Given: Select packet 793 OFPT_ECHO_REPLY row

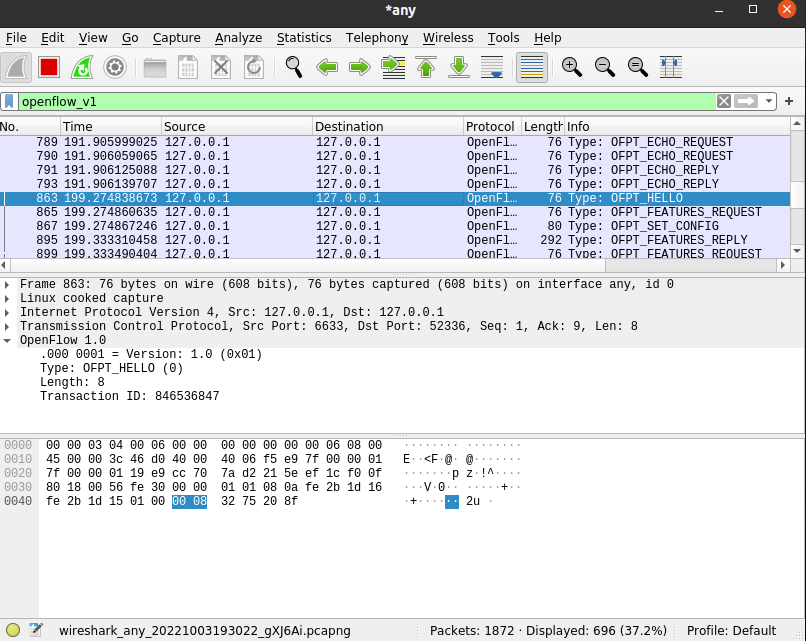Looking at the screenshot, I should click(x=395, y=184).
